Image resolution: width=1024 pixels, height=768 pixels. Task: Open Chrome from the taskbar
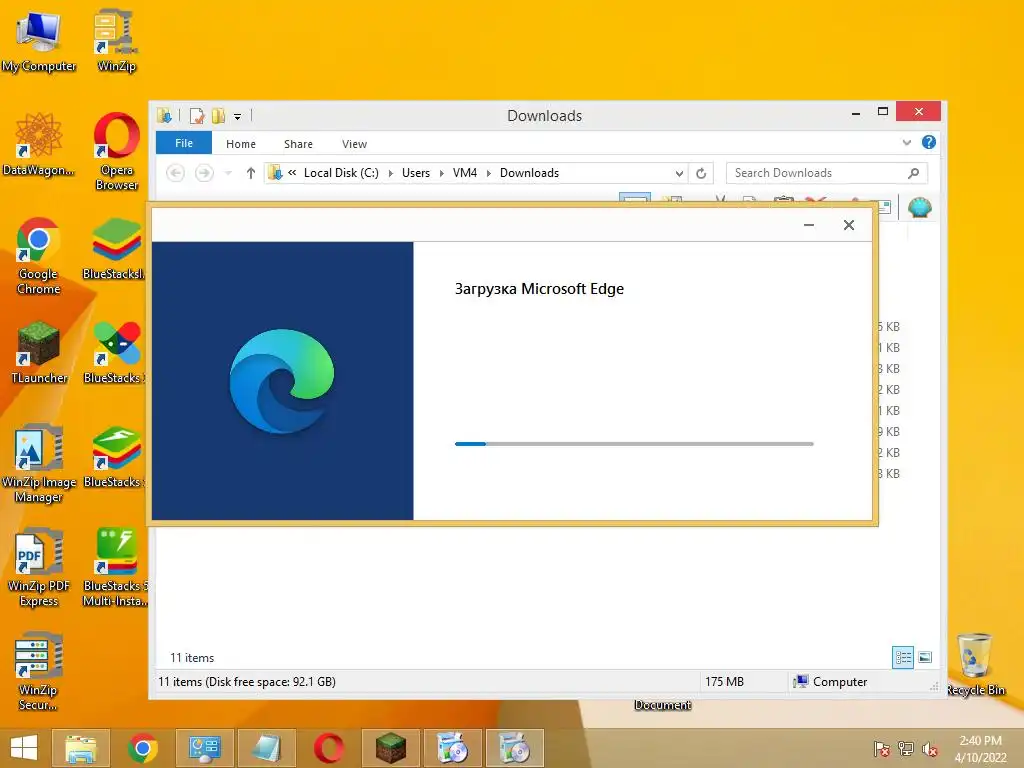143,748
